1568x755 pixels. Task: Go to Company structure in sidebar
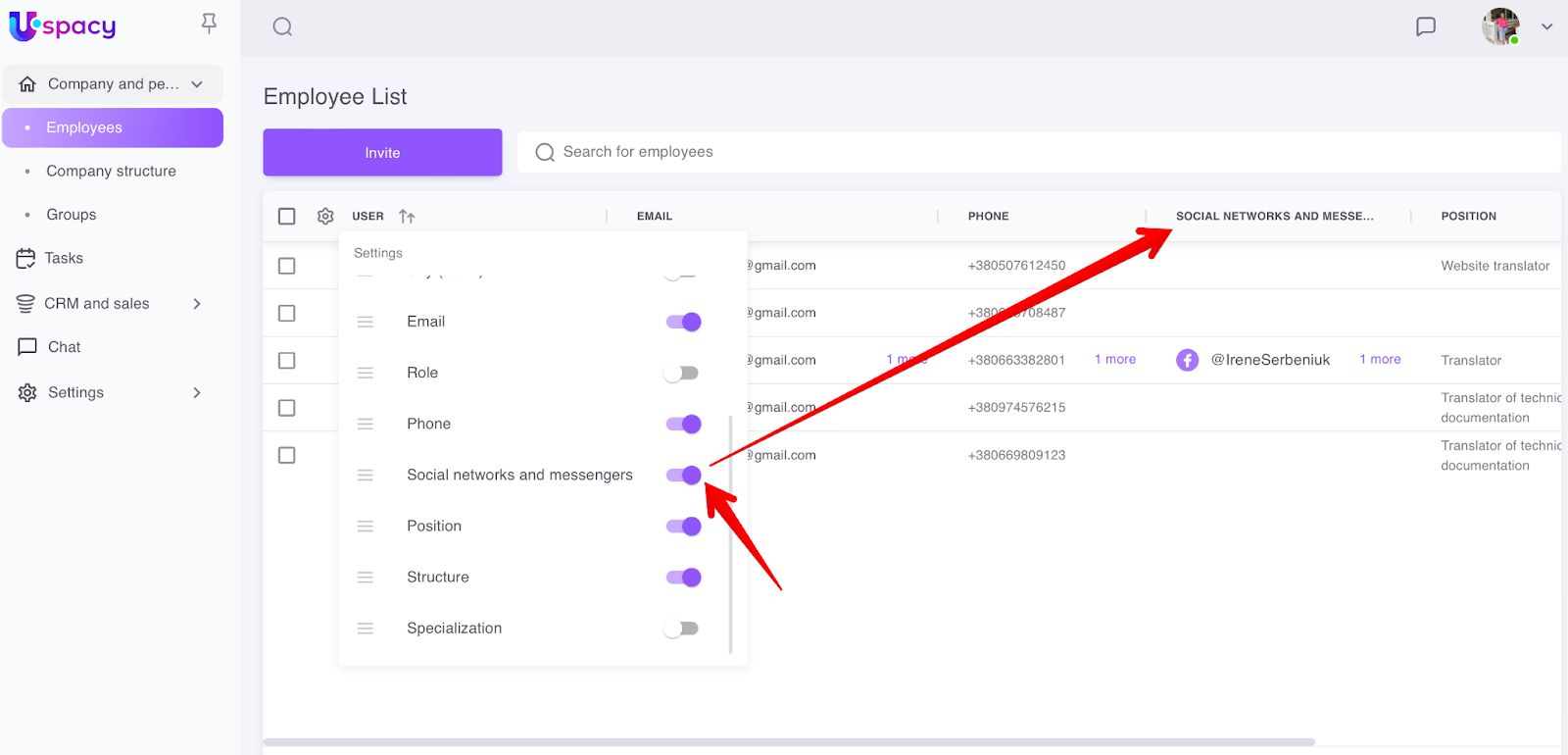111,171
